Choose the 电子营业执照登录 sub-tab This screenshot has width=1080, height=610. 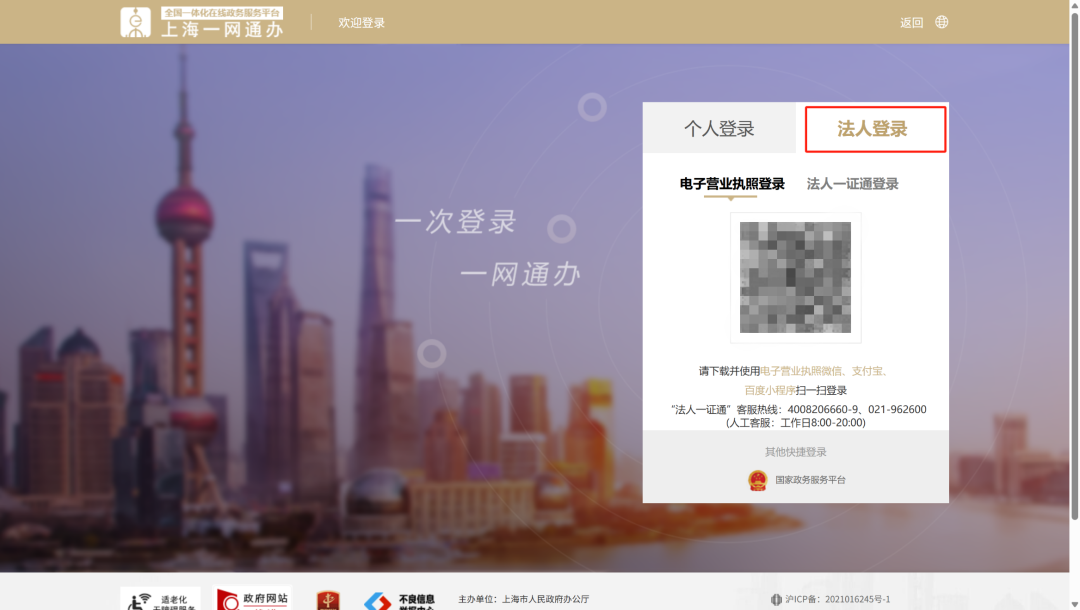pos(731,184)
